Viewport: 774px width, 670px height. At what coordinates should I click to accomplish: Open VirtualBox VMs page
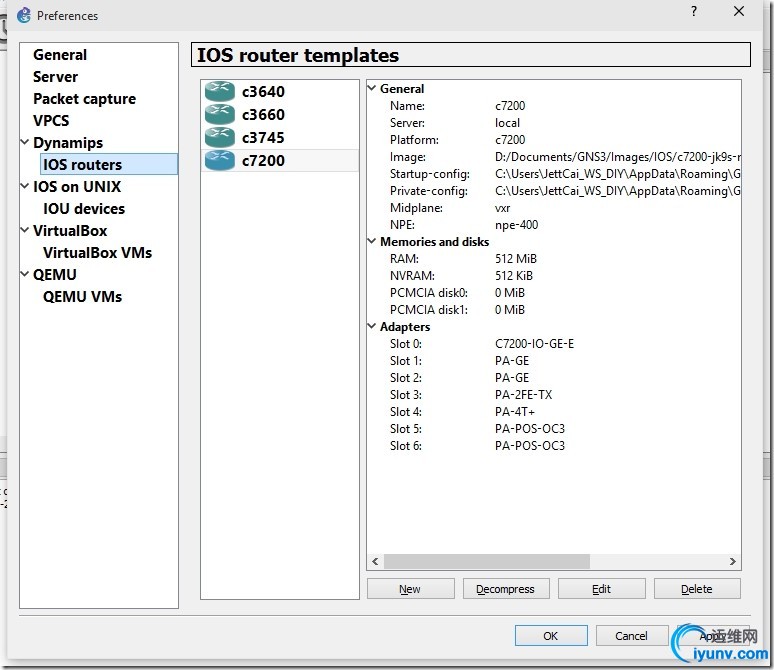click(97, 252)
